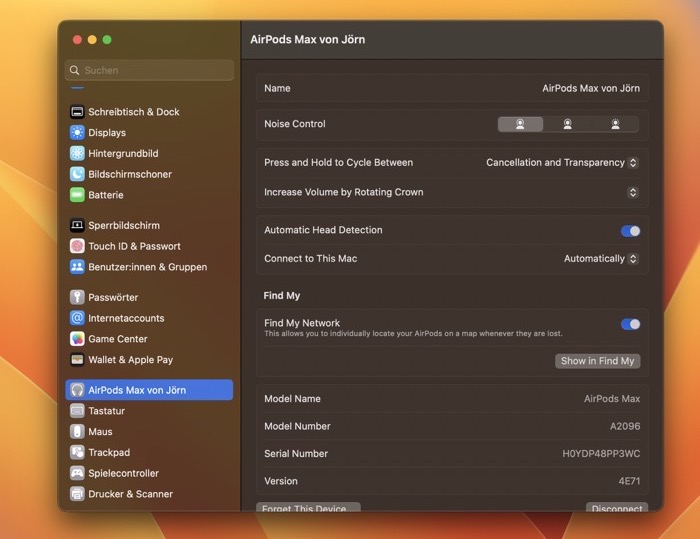Open the Touch ID & Passwort fingerprint icon

[77, 246]
